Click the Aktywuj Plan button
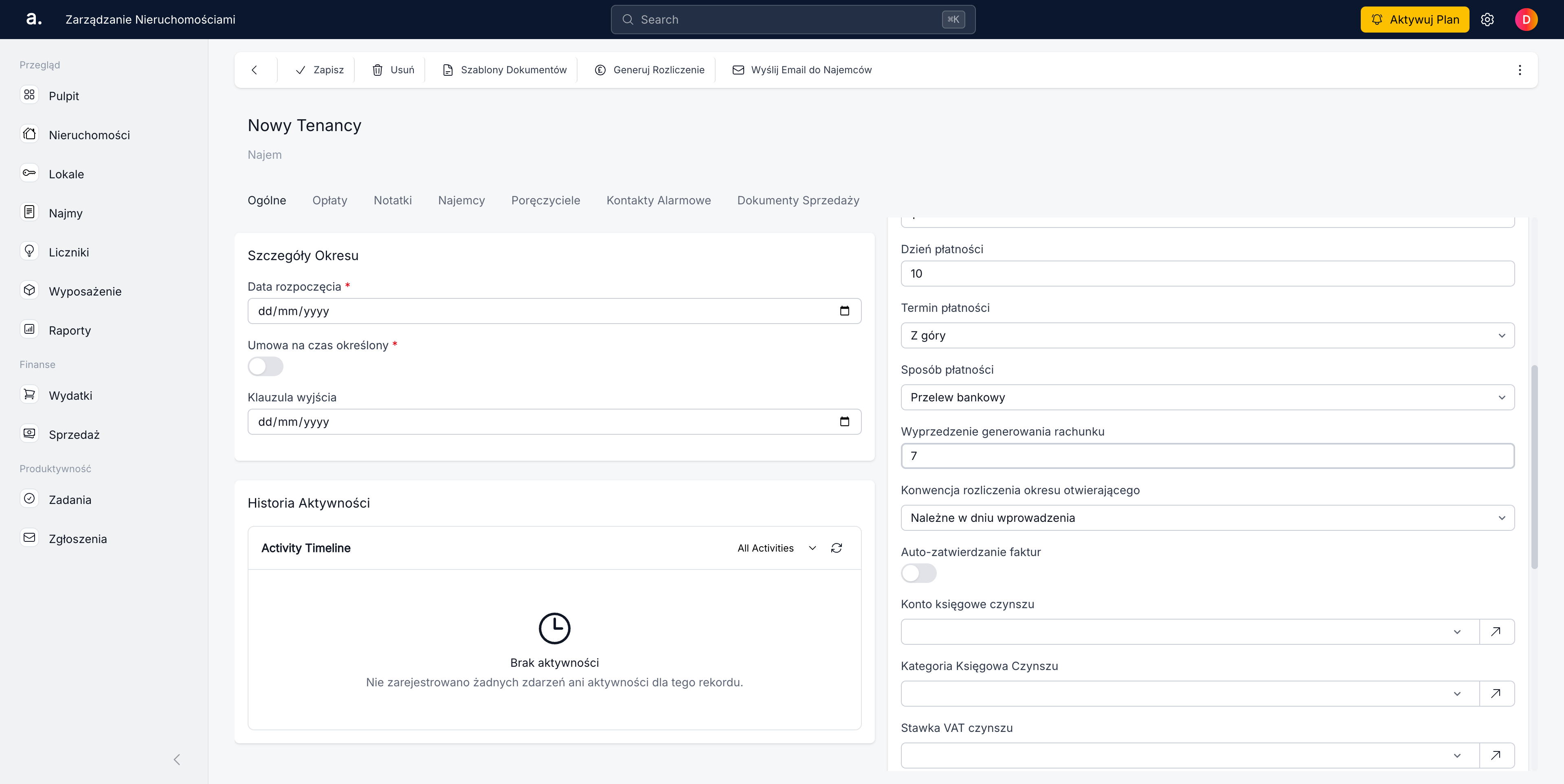 [x=1415, y=20]
